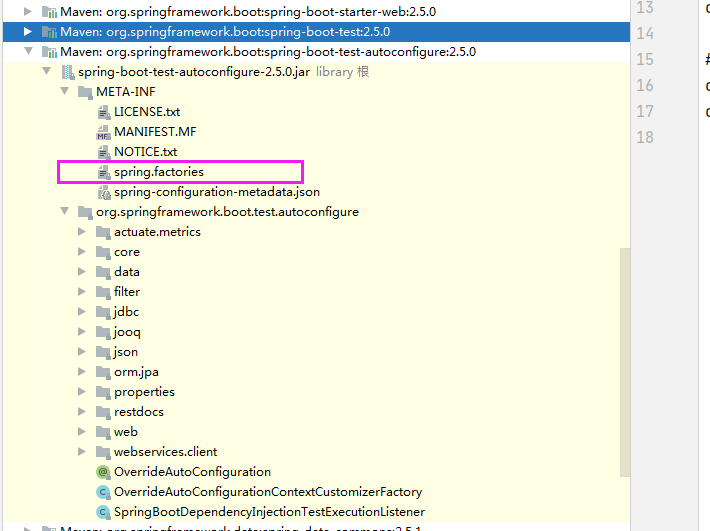Expand the properties package
The image size is (710, 531).
(x=82, y=392)
